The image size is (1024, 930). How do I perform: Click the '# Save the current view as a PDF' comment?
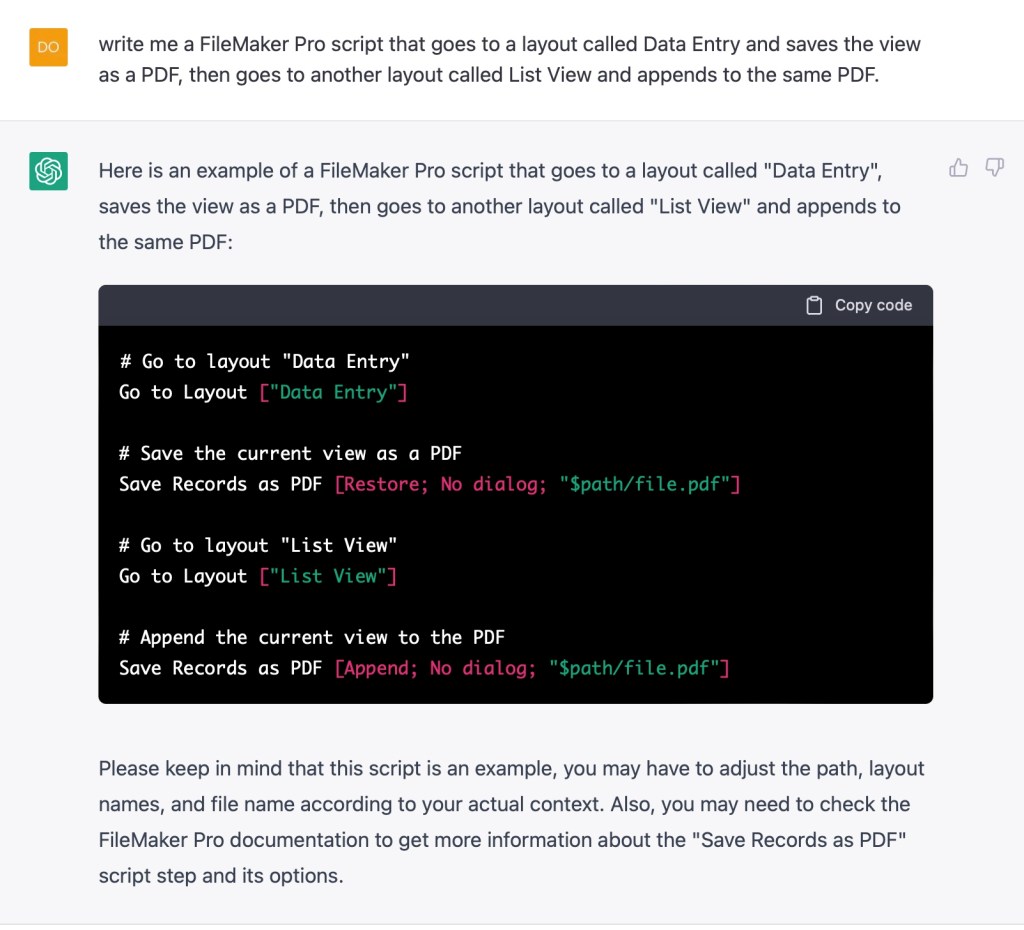290,453
